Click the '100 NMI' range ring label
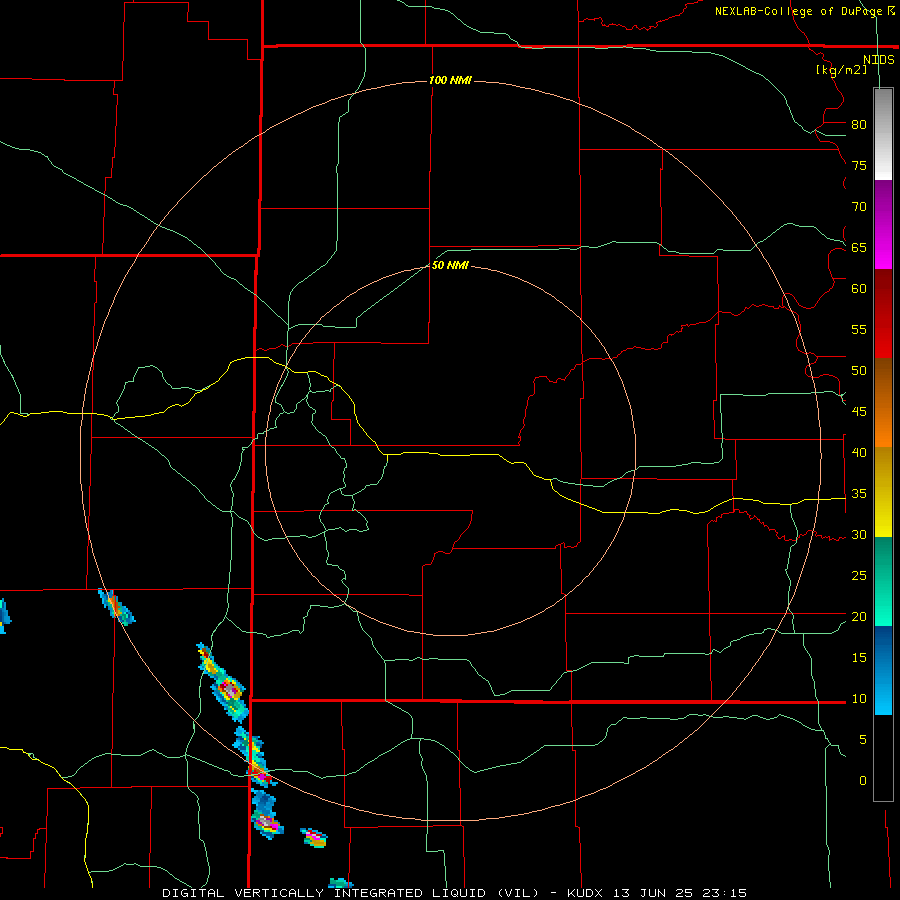Image resolution: width=900 pixels, height=900 pixels. click(450, 80)
